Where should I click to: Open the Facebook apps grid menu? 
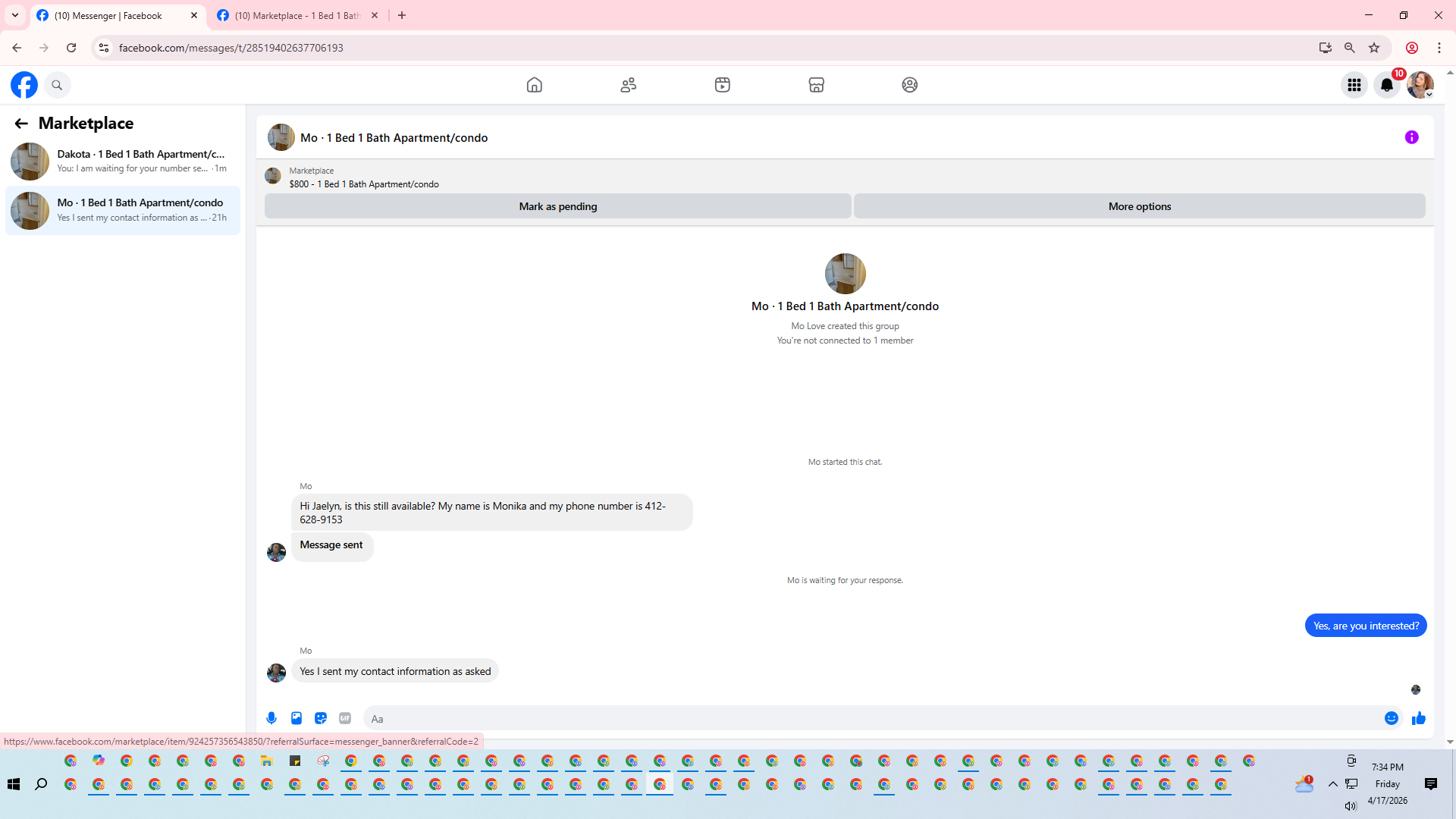coord(1354,85)
